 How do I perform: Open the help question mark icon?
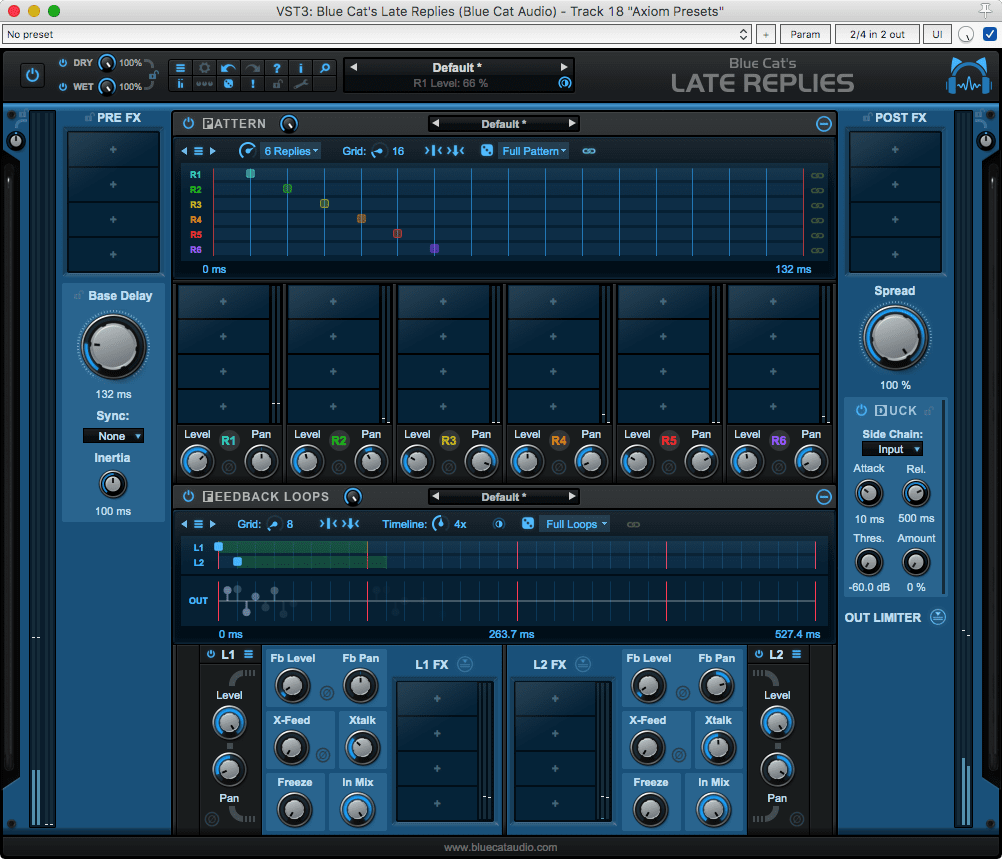coord(277,68)
